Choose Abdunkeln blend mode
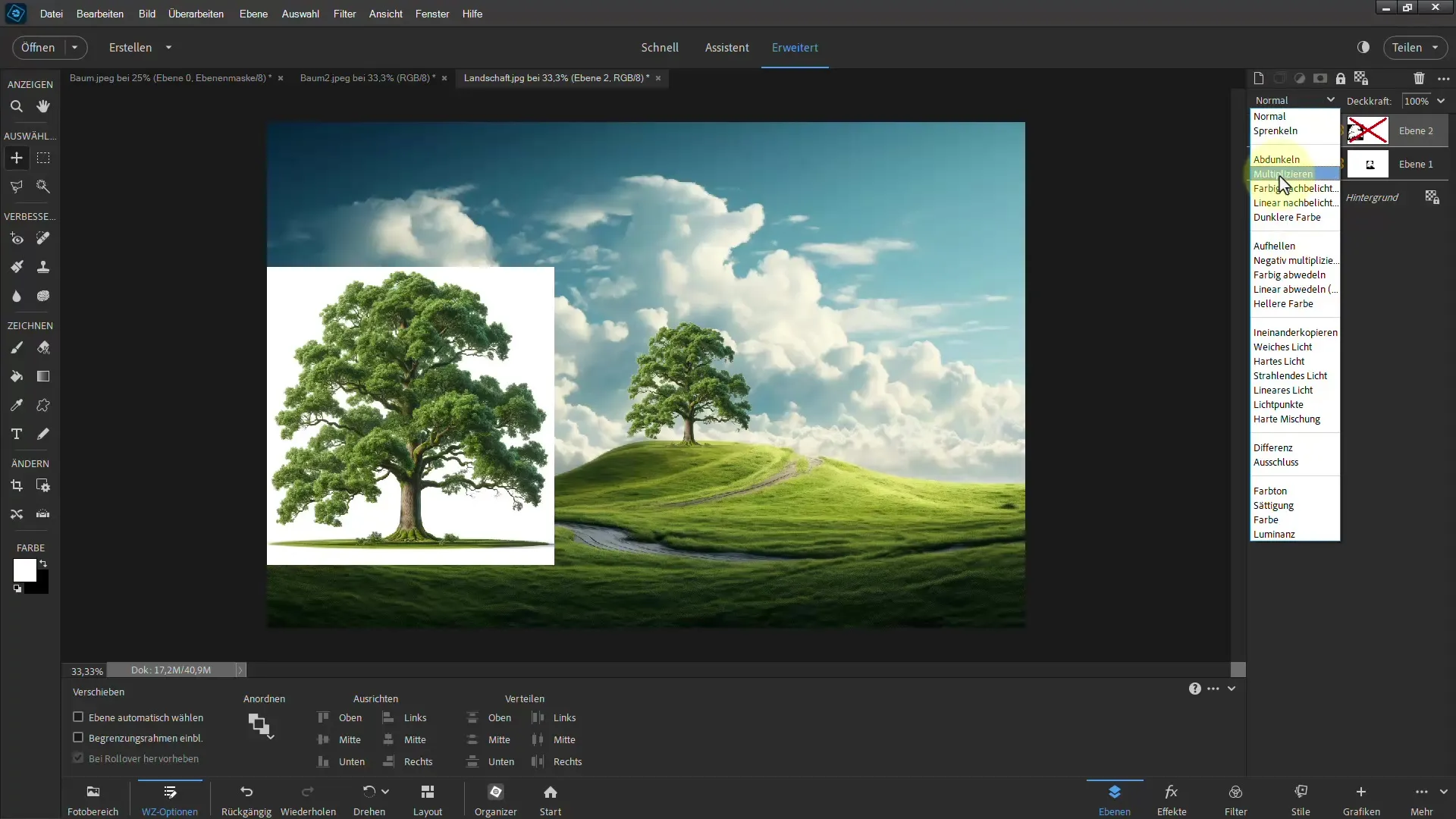This screenshot has width=1456, height=819. pyautogui.click(x=1294, y=159)
